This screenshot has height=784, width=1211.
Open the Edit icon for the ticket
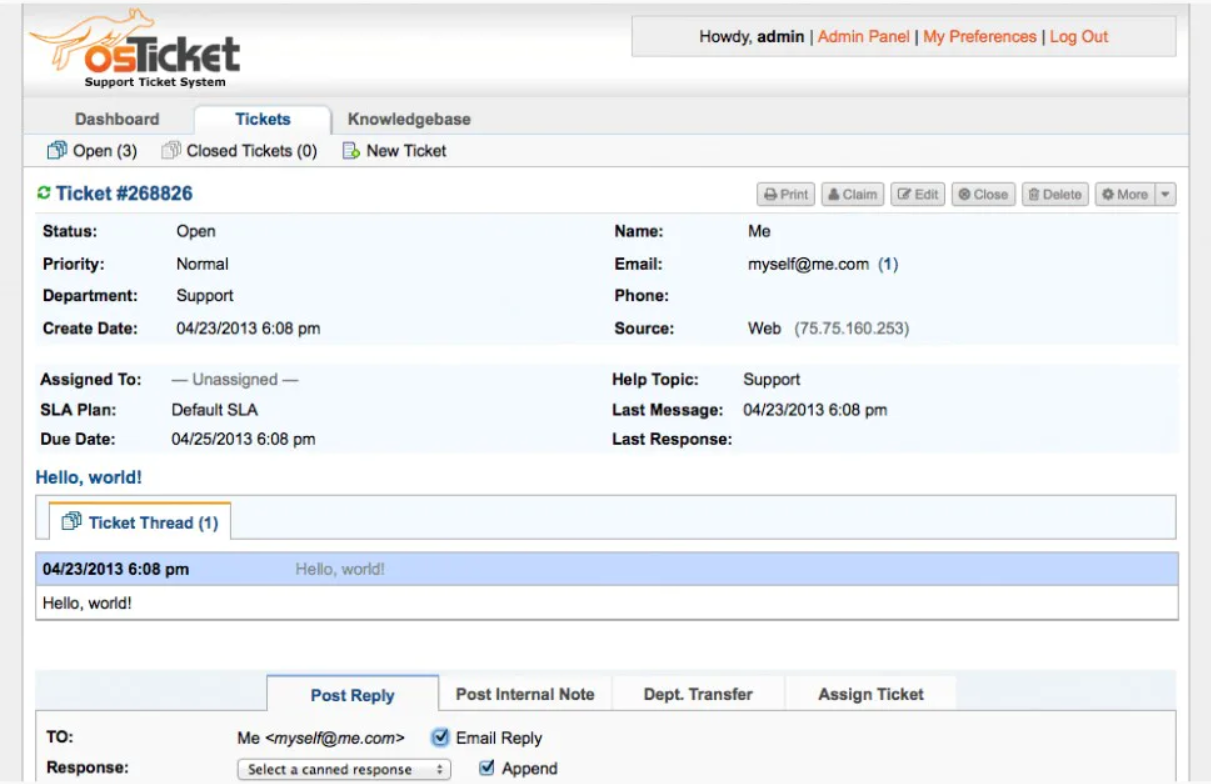[x=903, y=194]
